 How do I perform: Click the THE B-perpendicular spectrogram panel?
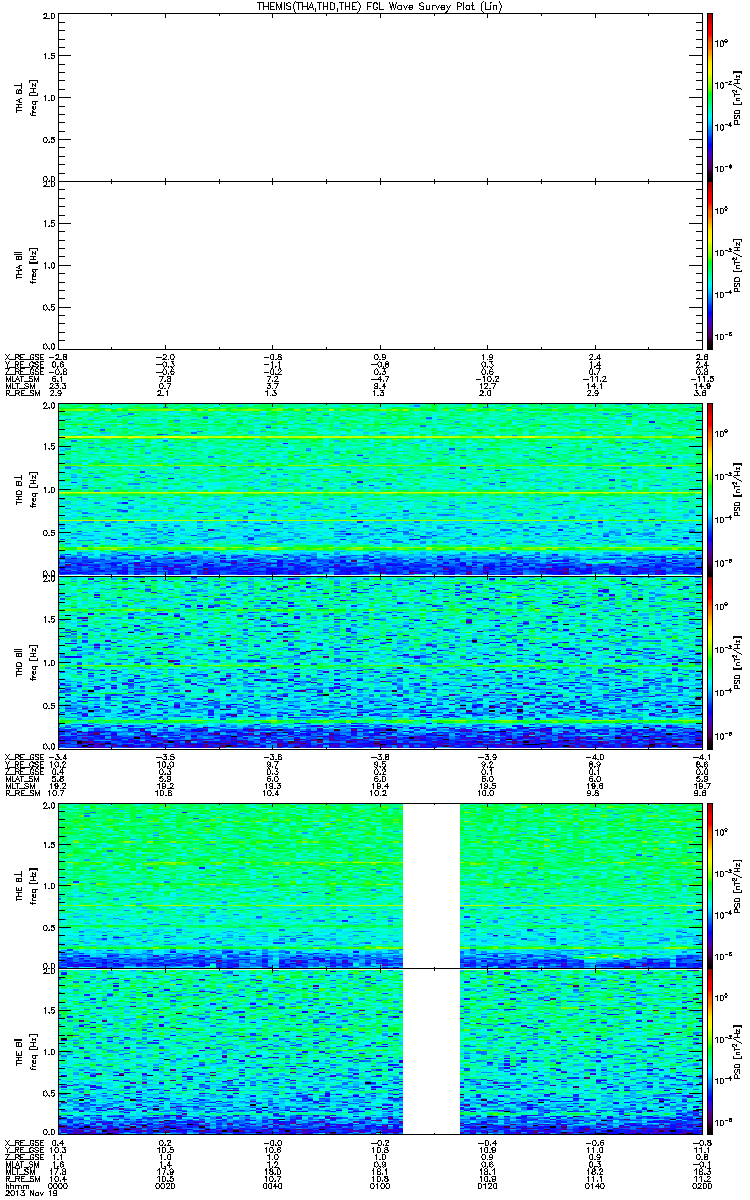point(379,885)
